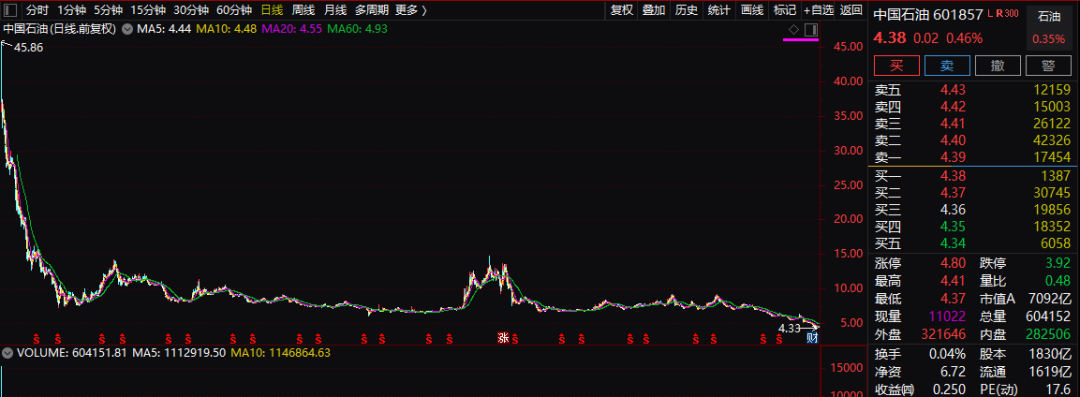This screenshot has width=1080, height=397.
Task: Click the 内盘 value 282506
Action: click(1049, 335)
